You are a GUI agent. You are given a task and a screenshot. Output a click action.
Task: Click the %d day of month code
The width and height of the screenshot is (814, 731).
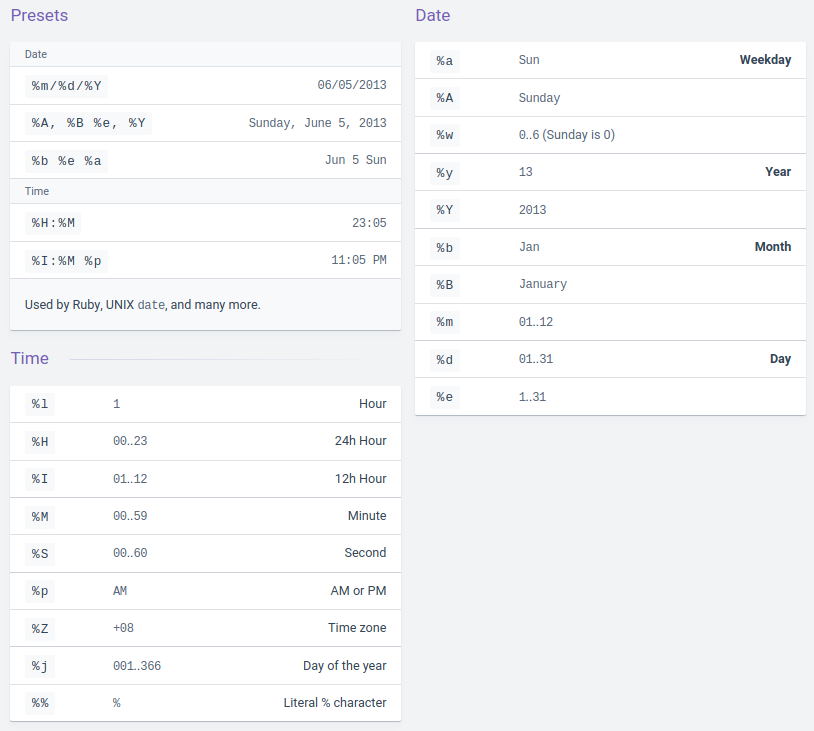click(x=444, y=359)
